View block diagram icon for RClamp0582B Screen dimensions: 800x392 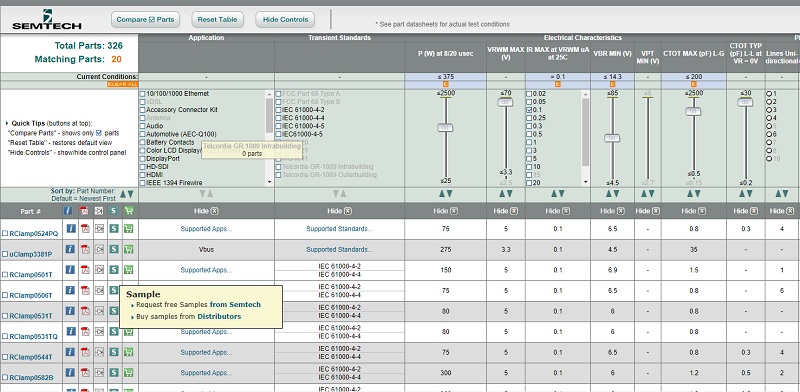click(x=99, y=373)
